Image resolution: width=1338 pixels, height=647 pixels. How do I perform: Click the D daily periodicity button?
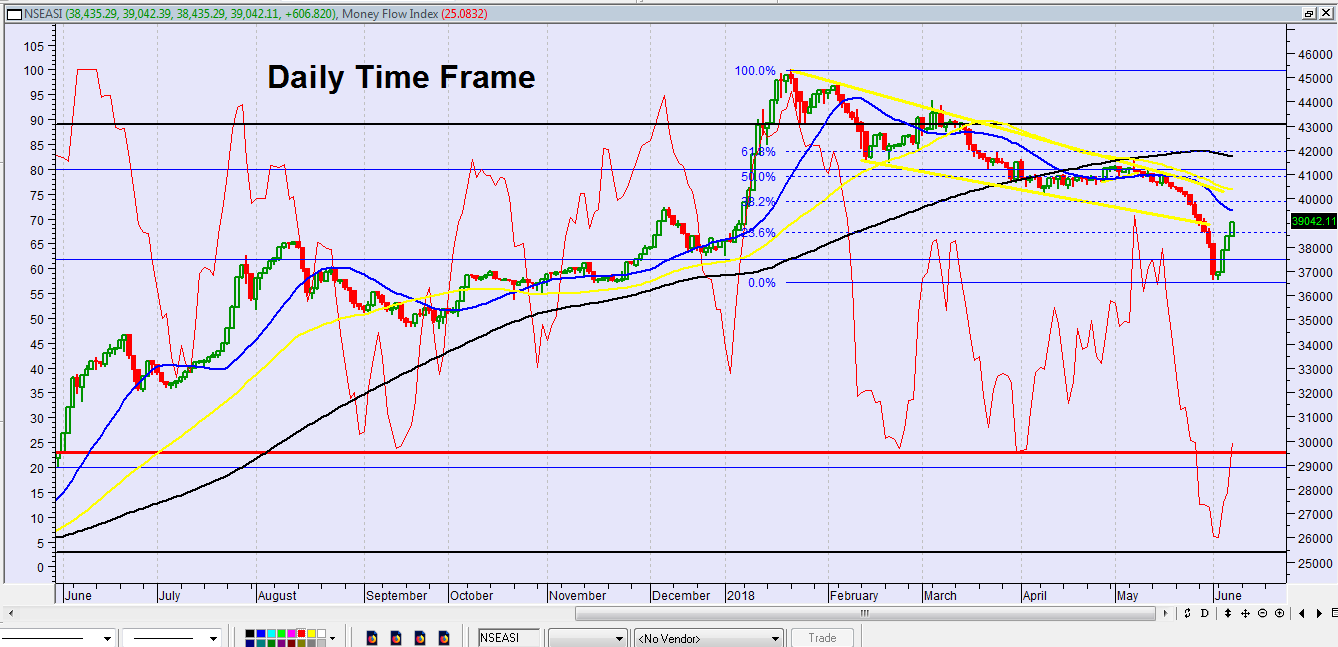(1205, 612)
